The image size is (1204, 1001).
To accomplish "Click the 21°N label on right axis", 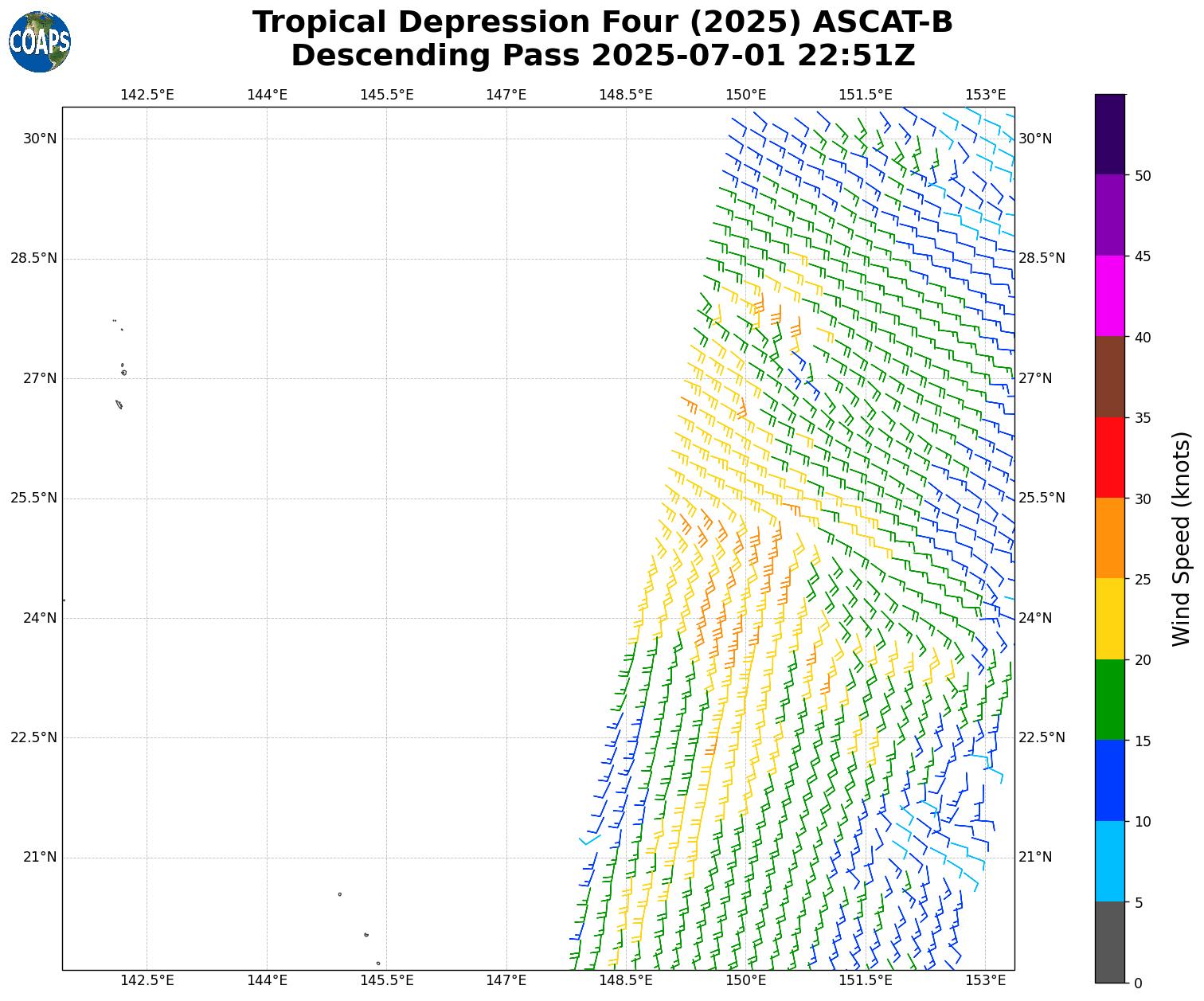I will pyautogui.click(x=1035, y=857).
